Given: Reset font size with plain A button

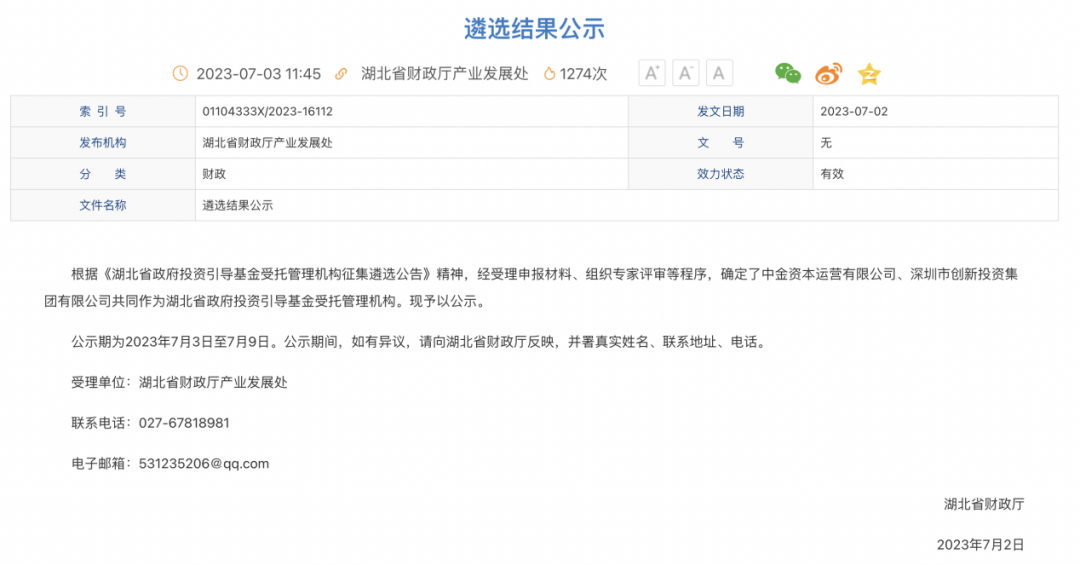Looking at the screenshot, I should [x=719, y=73].
